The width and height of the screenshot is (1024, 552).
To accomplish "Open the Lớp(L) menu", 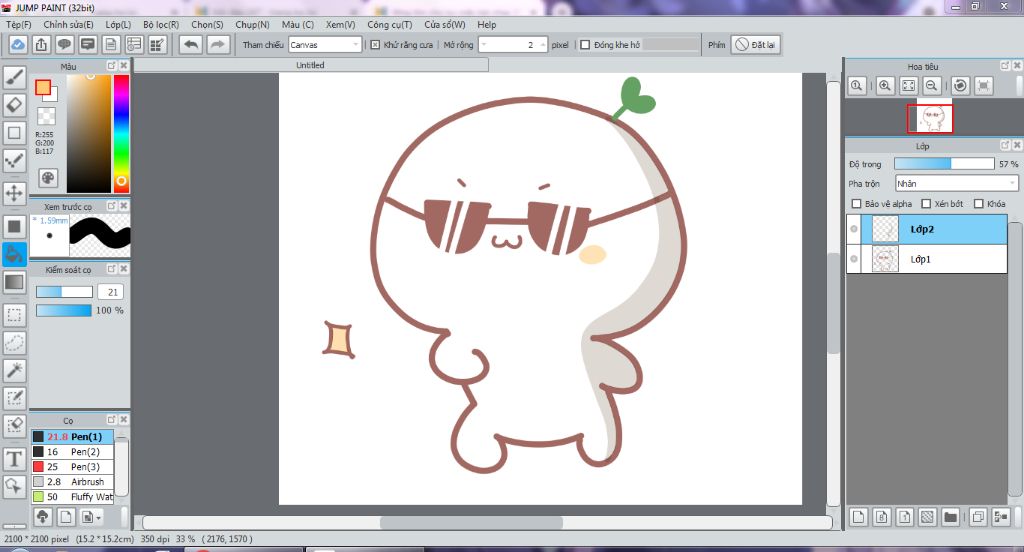I will click(118, 25).
